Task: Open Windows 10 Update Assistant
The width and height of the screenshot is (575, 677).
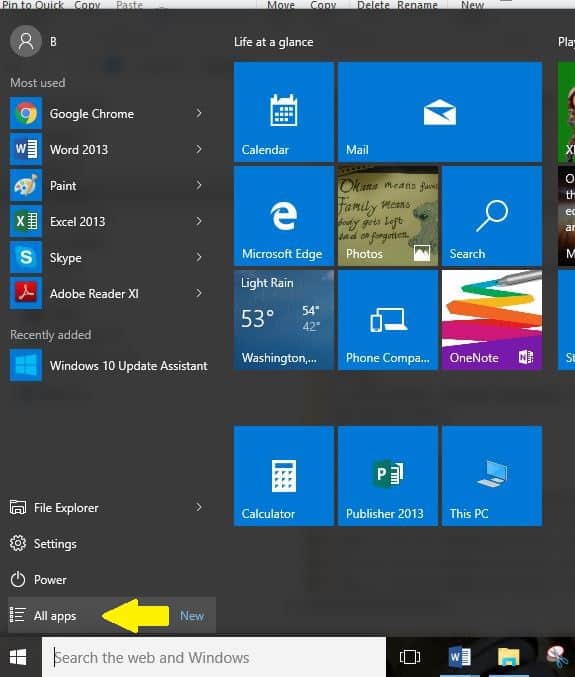Action: point(112,366)
